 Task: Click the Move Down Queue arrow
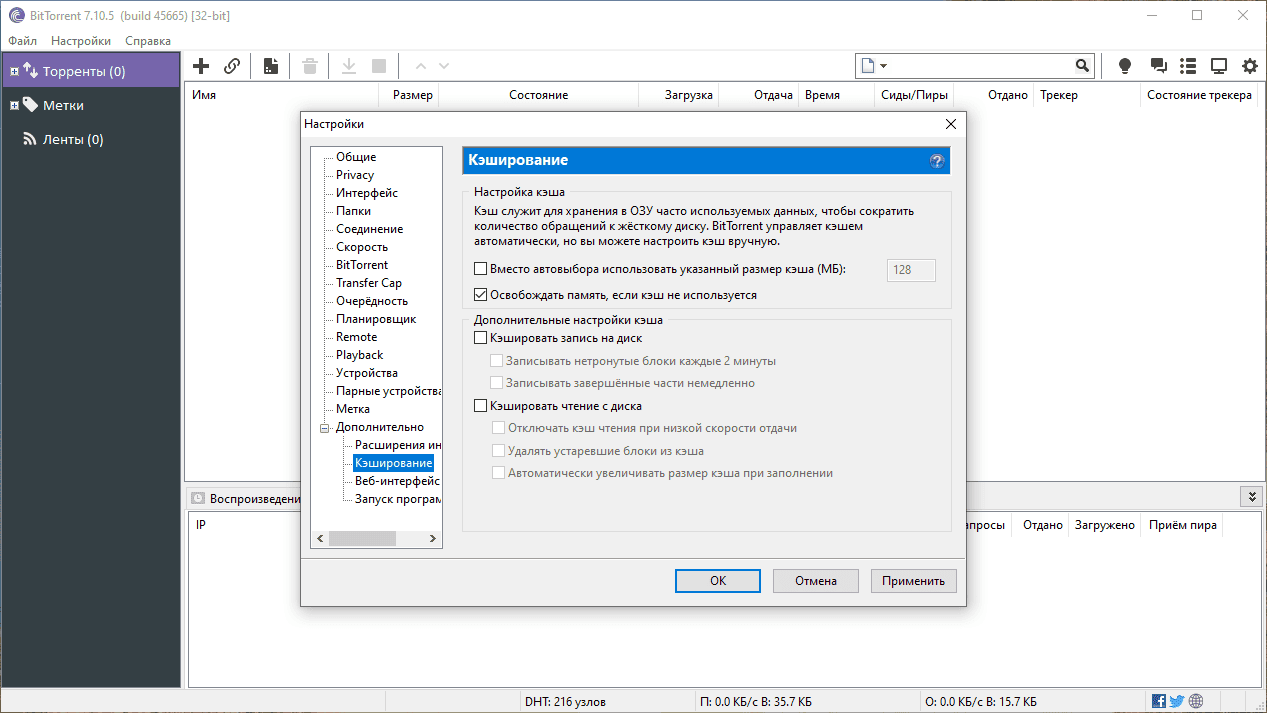444,66
